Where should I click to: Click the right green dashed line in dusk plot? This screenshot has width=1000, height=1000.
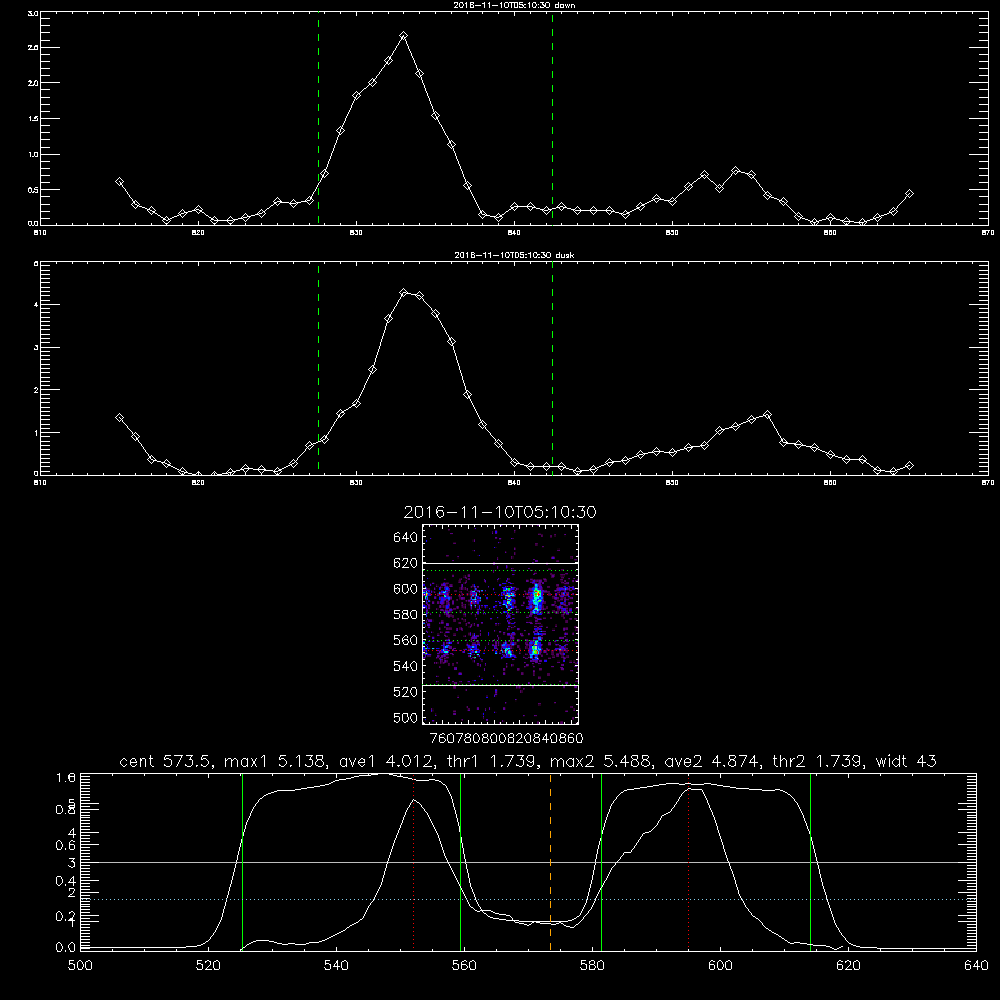(x=552, y=369)
